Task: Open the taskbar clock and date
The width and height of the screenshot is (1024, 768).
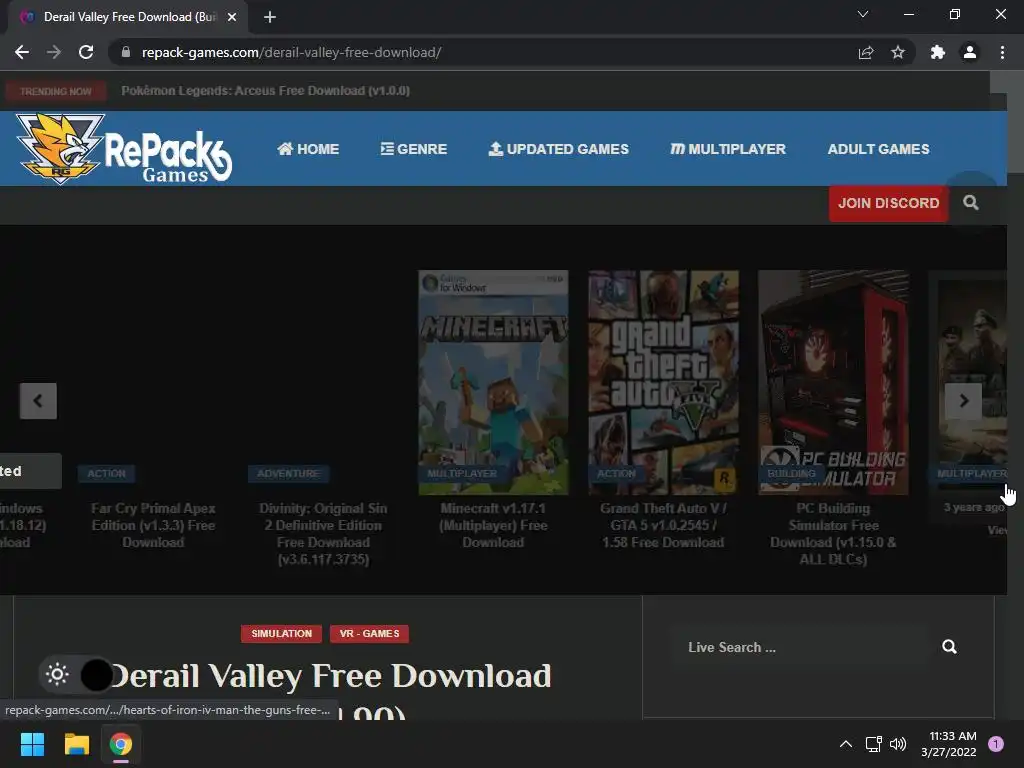Action: pos(949,744)
